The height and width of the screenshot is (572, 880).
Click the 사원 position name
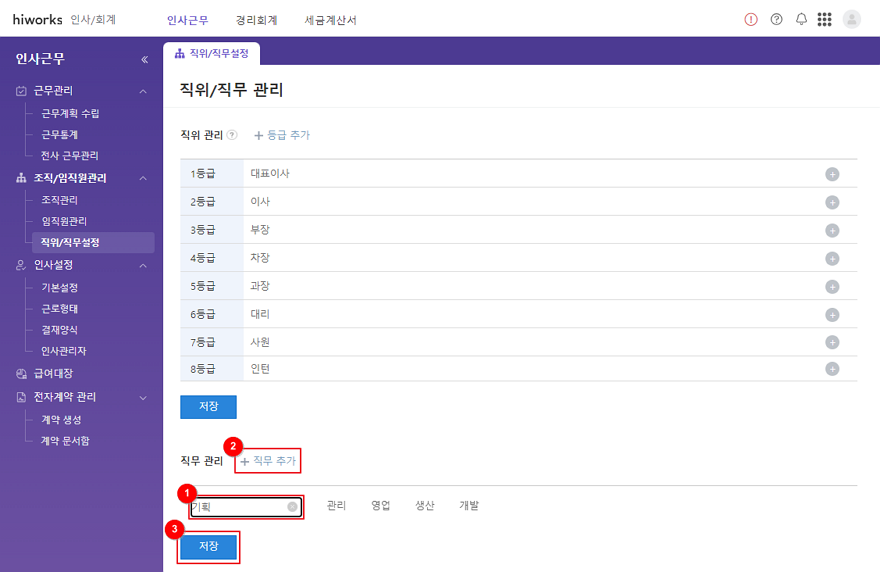(x=260, y=342)
